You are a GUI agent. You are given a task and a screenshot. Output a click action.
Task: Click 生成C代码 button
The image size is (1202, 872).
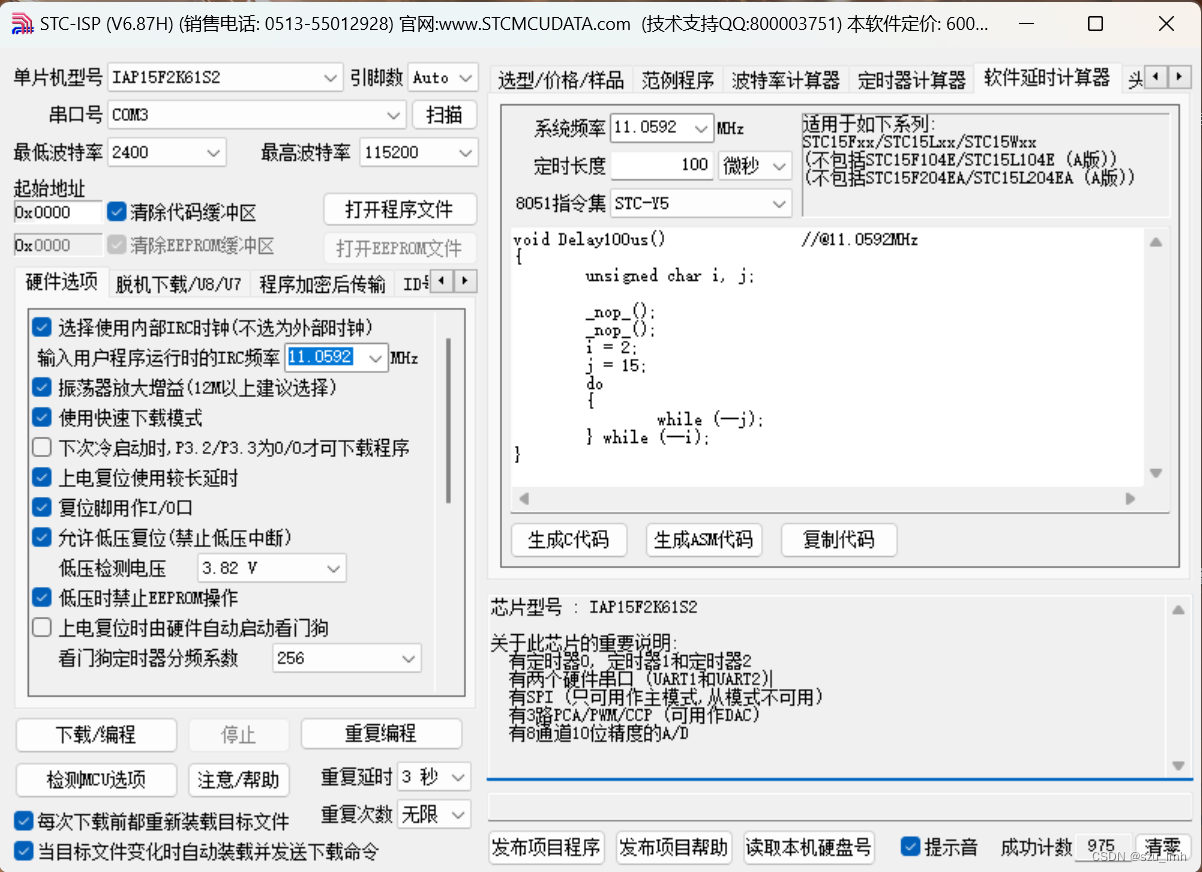(568, 540)
